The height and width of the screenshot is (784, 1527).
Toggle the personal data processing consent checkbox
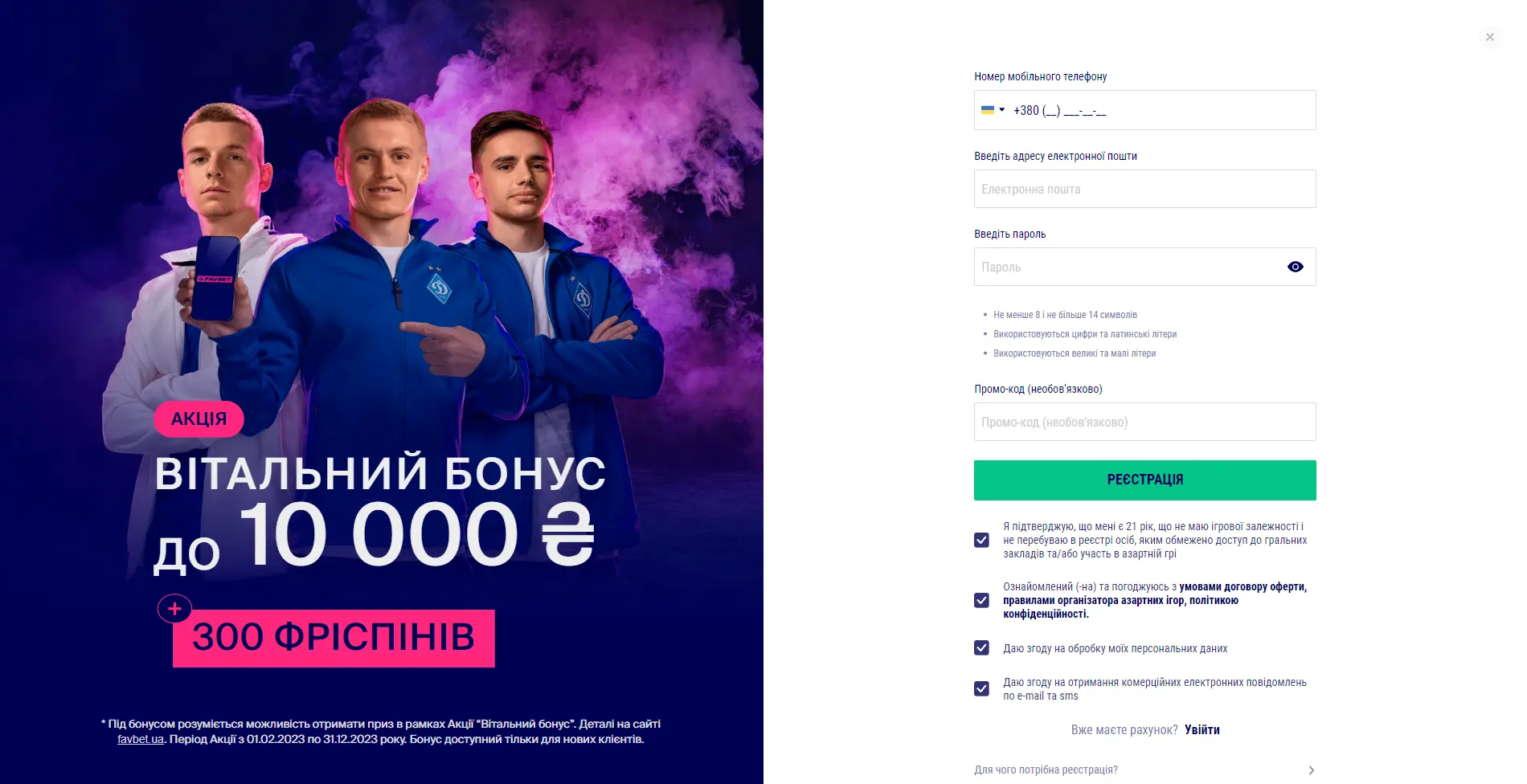pyautogui.click(x=981, y=647)
